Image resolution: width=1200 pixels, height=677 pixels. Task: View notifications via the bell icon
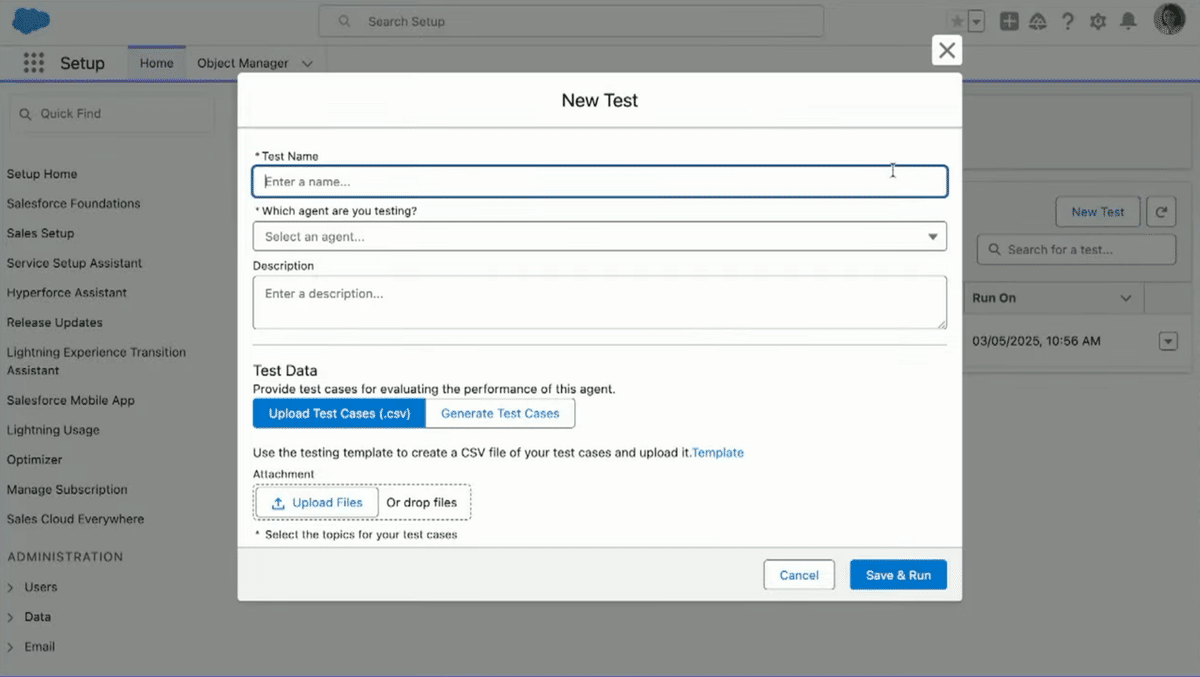[x=1128, y=20]
